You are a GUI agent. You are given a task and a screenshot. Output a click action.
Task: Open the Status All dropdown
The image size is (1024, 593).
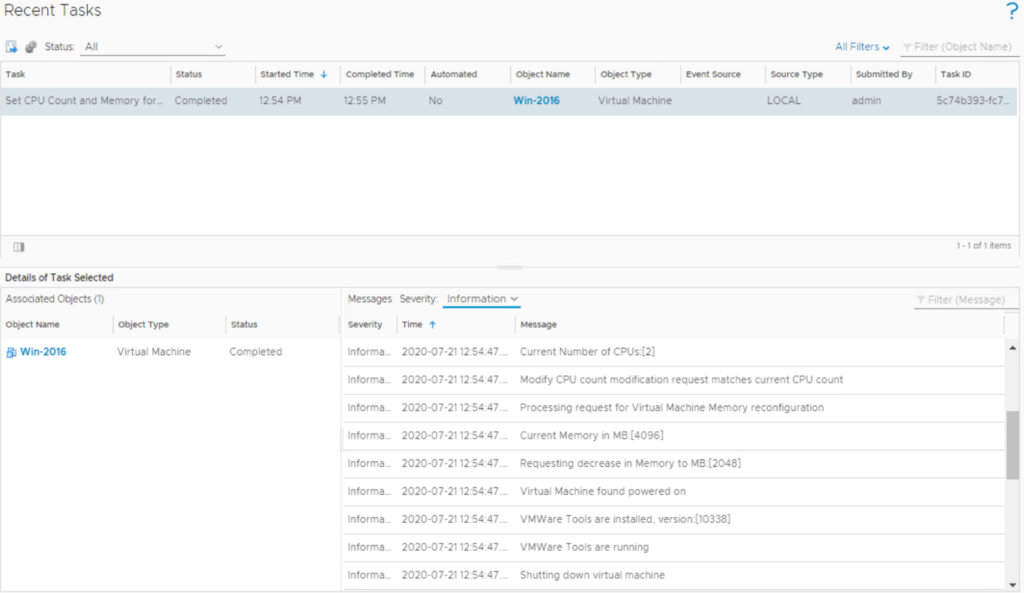154,47
